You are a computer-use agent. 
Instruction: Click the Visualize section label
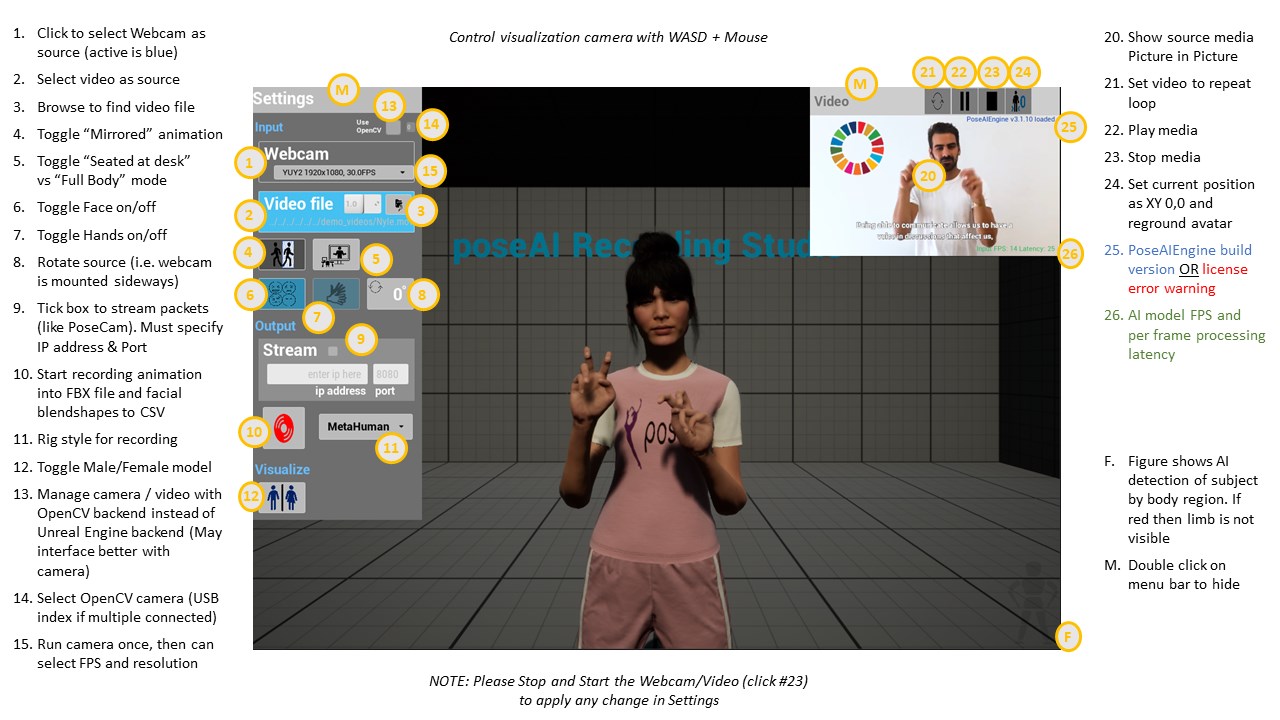(282, 469)
